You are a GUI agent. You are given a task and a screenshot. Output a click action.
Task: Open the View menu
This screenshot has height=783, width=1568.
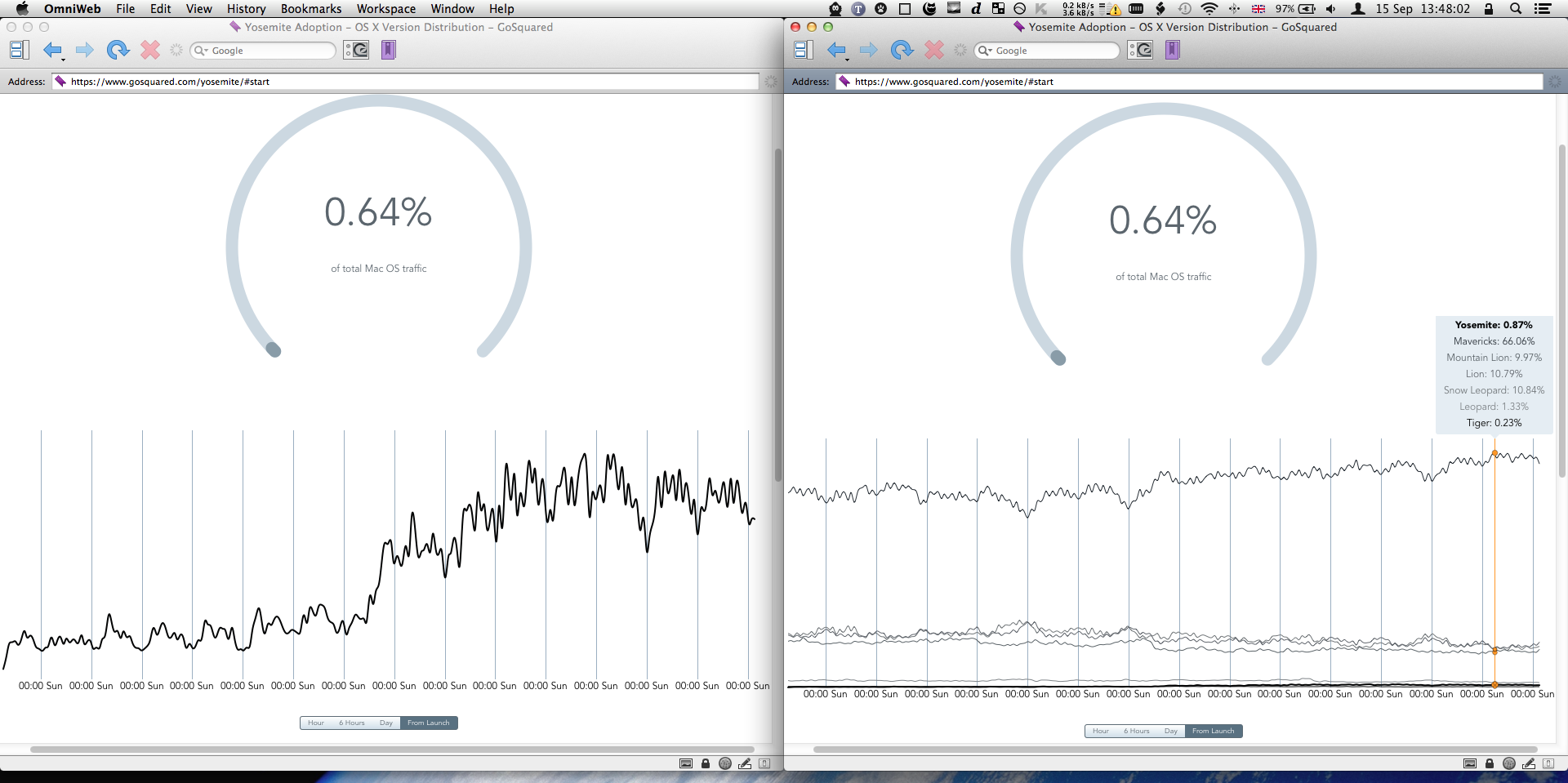click(198, 9)
